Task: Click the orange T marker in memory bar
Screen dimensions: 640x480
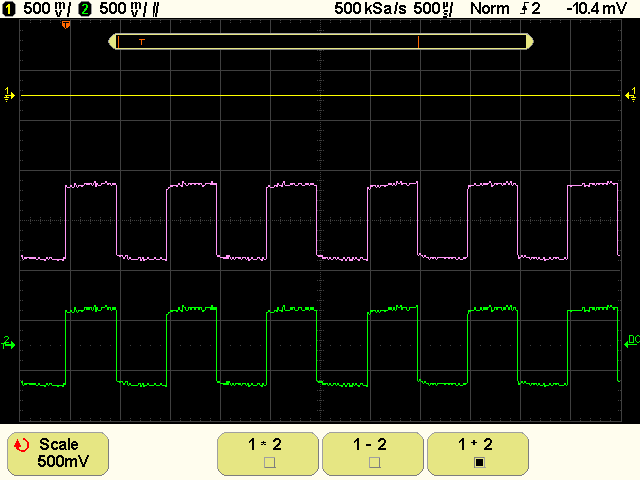Action: point(142,42)
